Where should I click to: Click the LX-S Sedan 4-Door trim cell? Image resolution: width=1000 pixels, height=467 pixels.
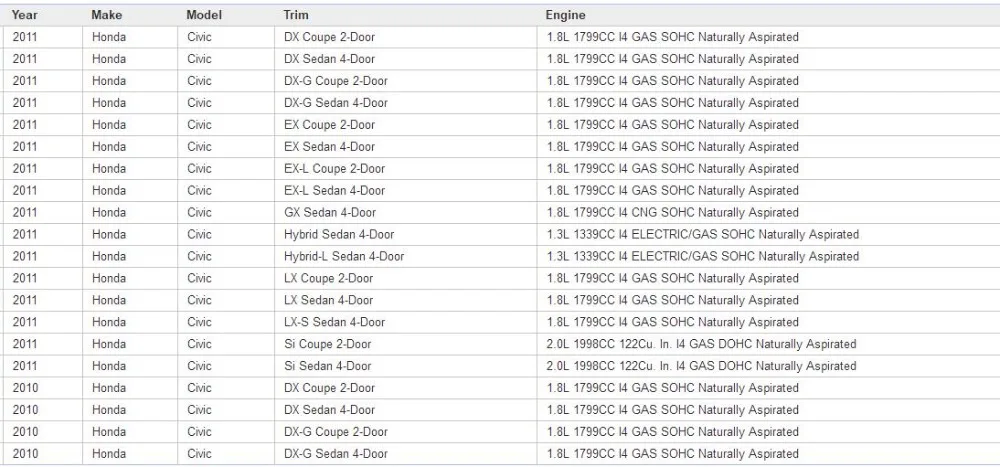pyautogui.click(x=406, y=322)
